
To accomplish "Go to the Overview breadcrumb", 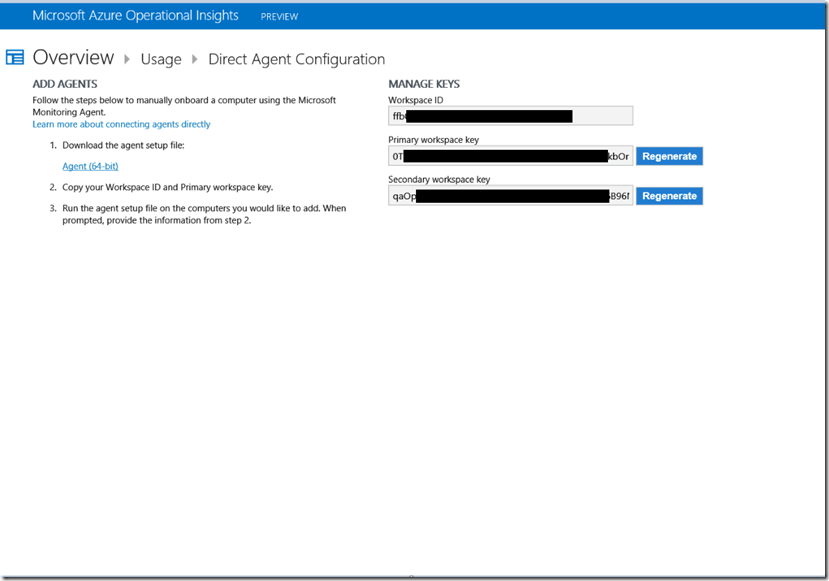I will click(x=73, y=58).
